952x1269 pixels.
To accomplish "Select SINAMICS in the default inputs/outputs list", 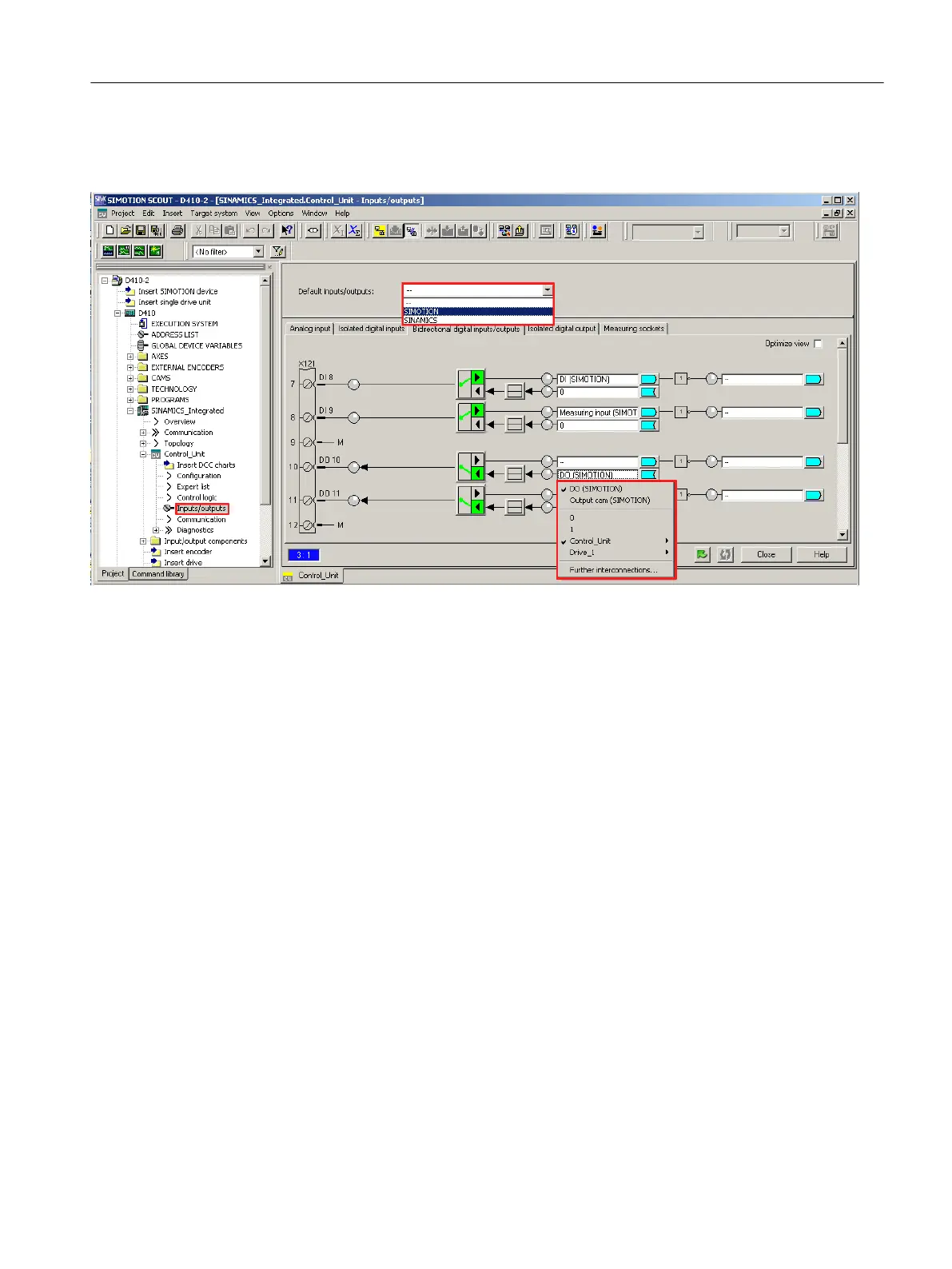I will pos(478,321).
